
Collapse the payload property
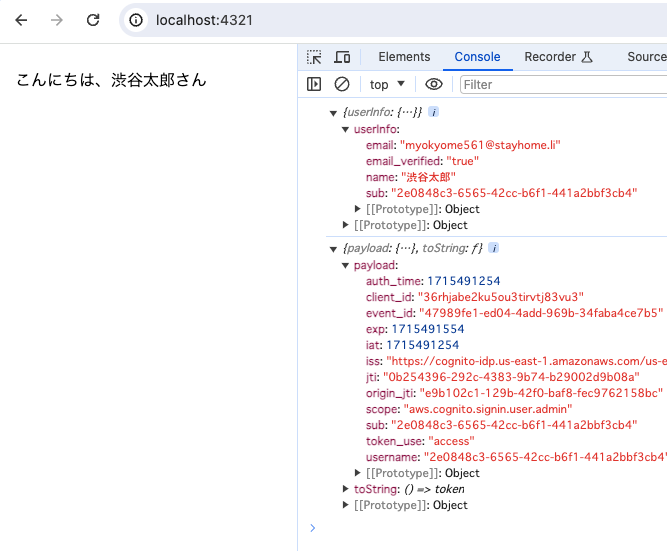click(345, 266)
